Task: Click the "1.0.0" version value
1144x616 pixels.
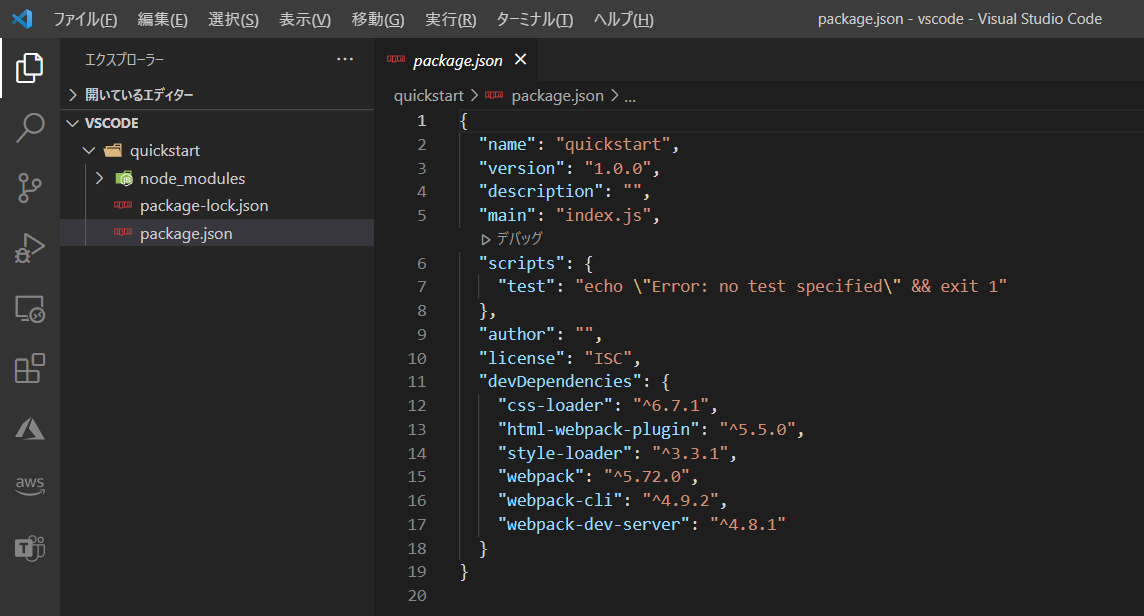Action: tap(618, 169)
